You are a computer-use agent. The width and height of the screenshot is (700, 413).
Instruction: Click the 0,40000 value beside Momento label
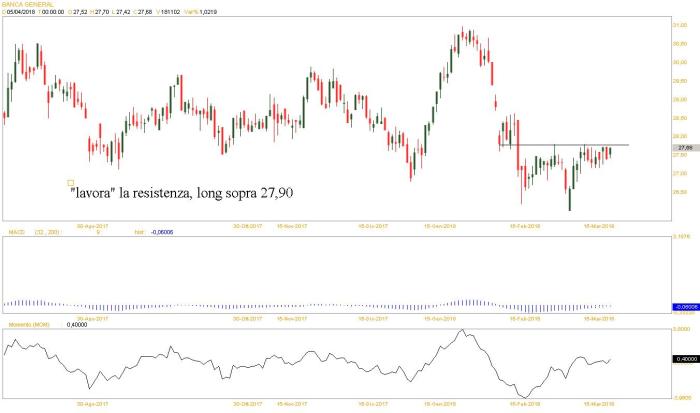[x=77, y=324]
